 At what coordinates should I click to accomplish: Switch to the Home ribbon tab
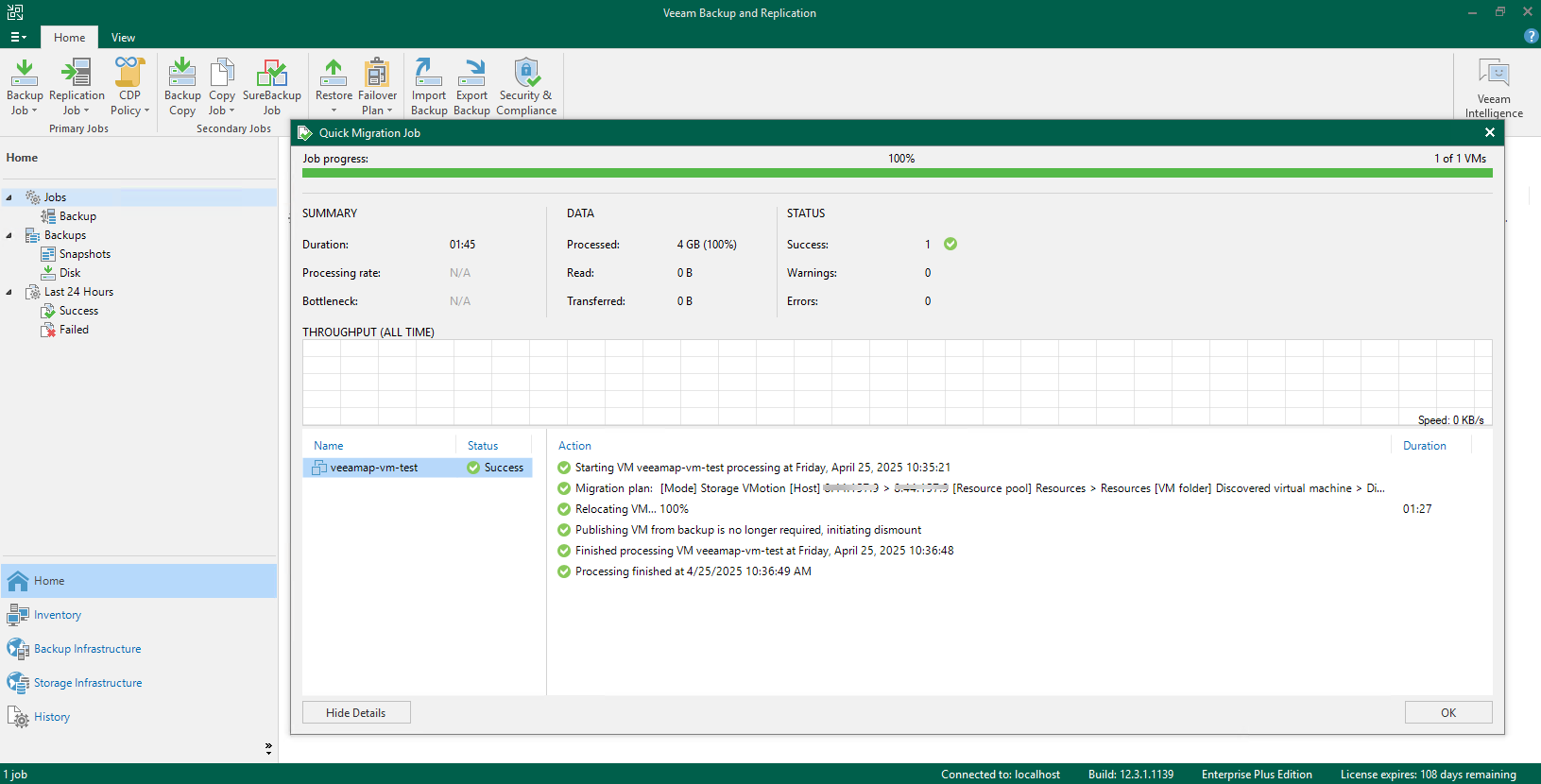tap(69, 37)
